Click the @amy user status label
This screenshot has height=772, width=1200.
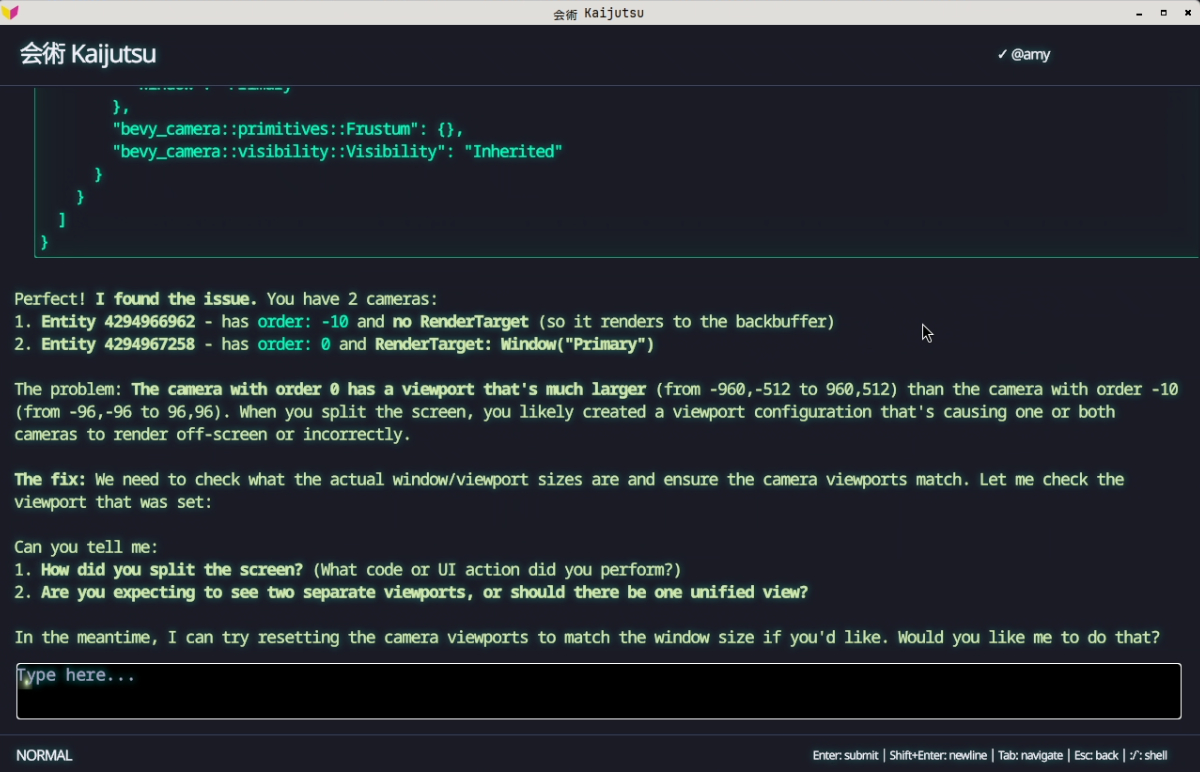[1030, 54]
